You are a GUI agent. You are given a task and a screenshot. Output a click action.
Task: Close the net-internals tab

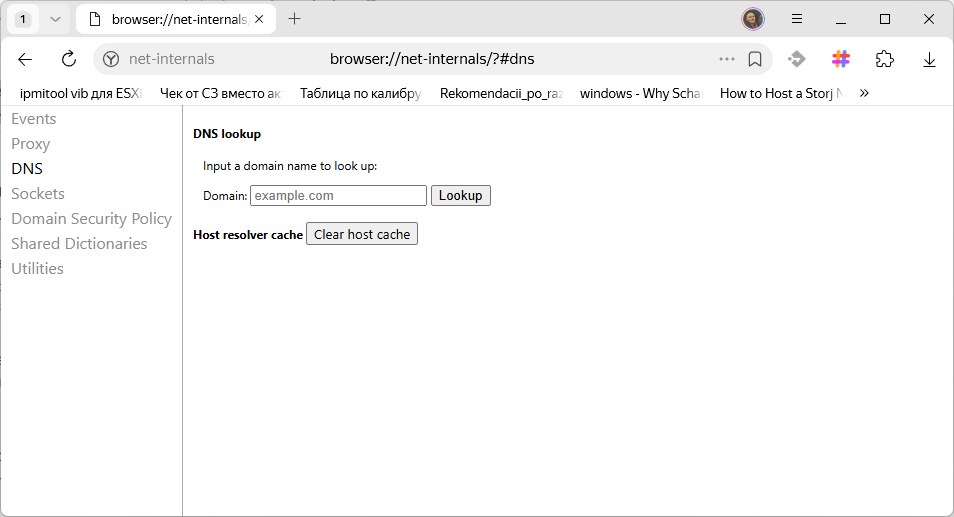259,19
